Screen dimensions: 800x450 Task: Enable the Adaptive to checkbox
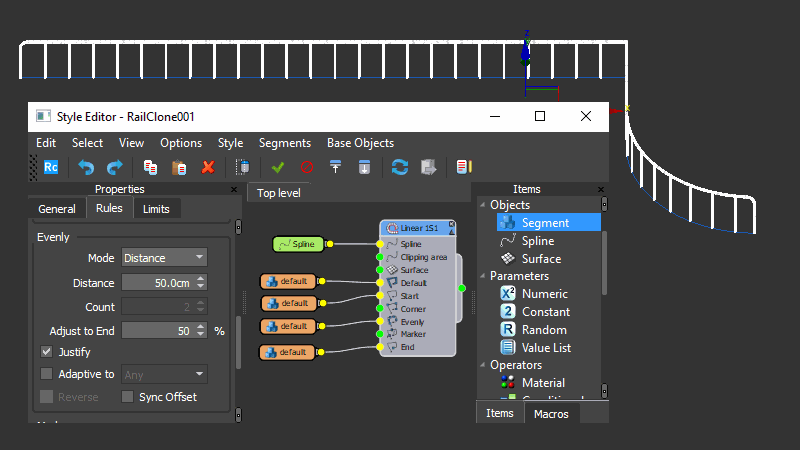pyautogui.click(x=47, y=374)
